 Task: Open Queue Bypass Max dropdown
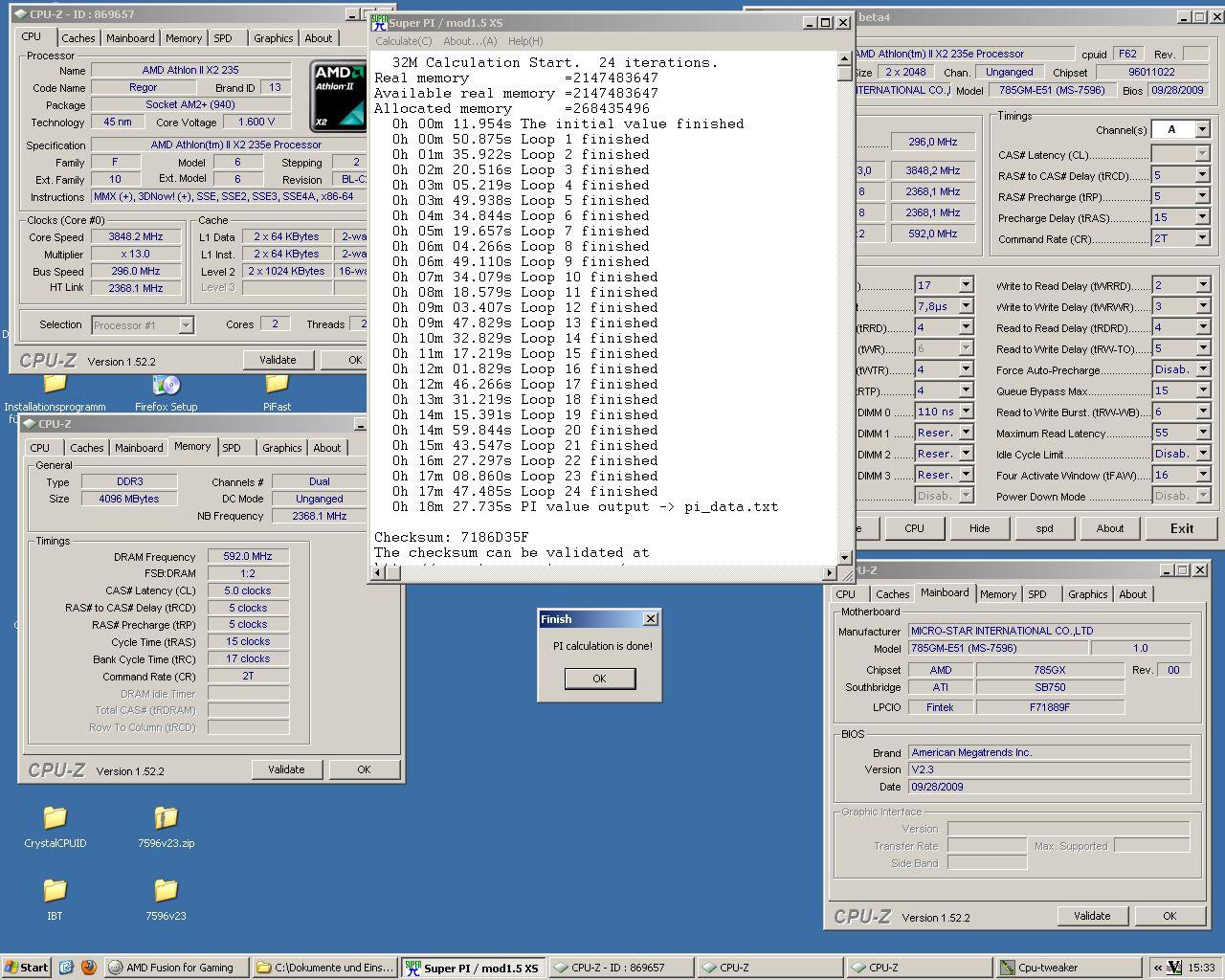1203,390
